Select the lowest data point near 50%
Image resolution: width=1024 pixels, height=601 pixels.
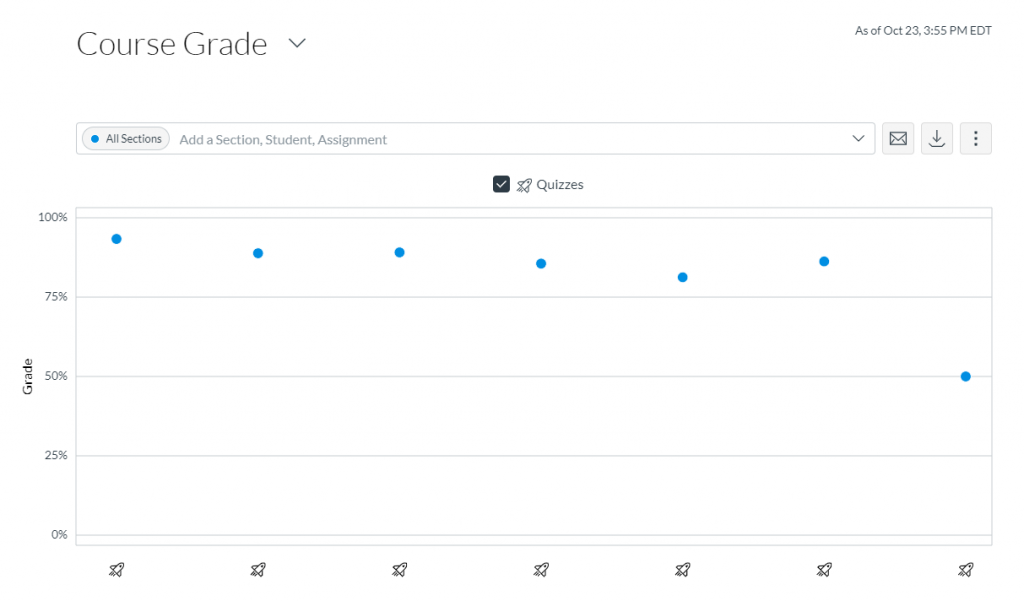964,376
